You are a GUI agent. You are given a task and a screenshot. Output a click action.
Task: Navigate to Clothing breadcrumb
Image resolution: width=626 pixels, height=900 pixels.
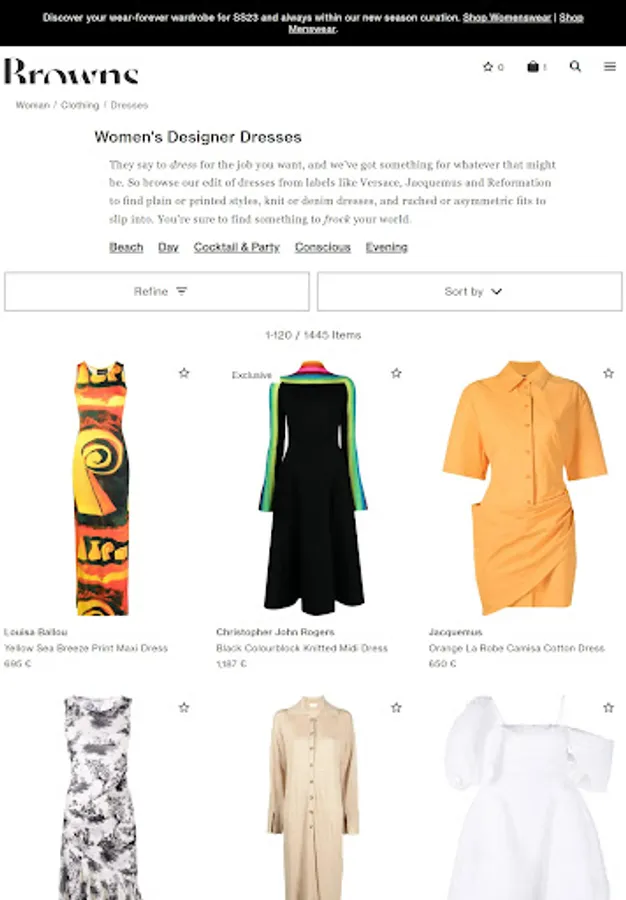click(x=80, y=105)
